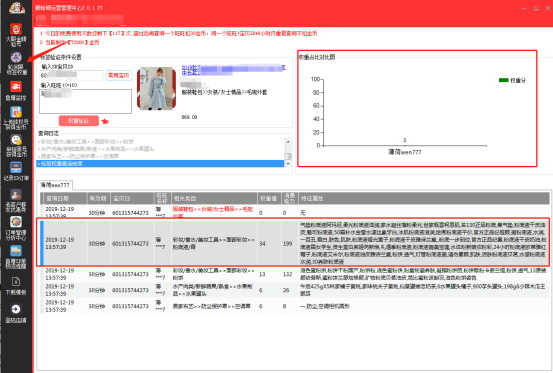Click the 常用宝贝 button
This screenshot has width=553, height=373.
pyautogui.click(x=119, y=75)
